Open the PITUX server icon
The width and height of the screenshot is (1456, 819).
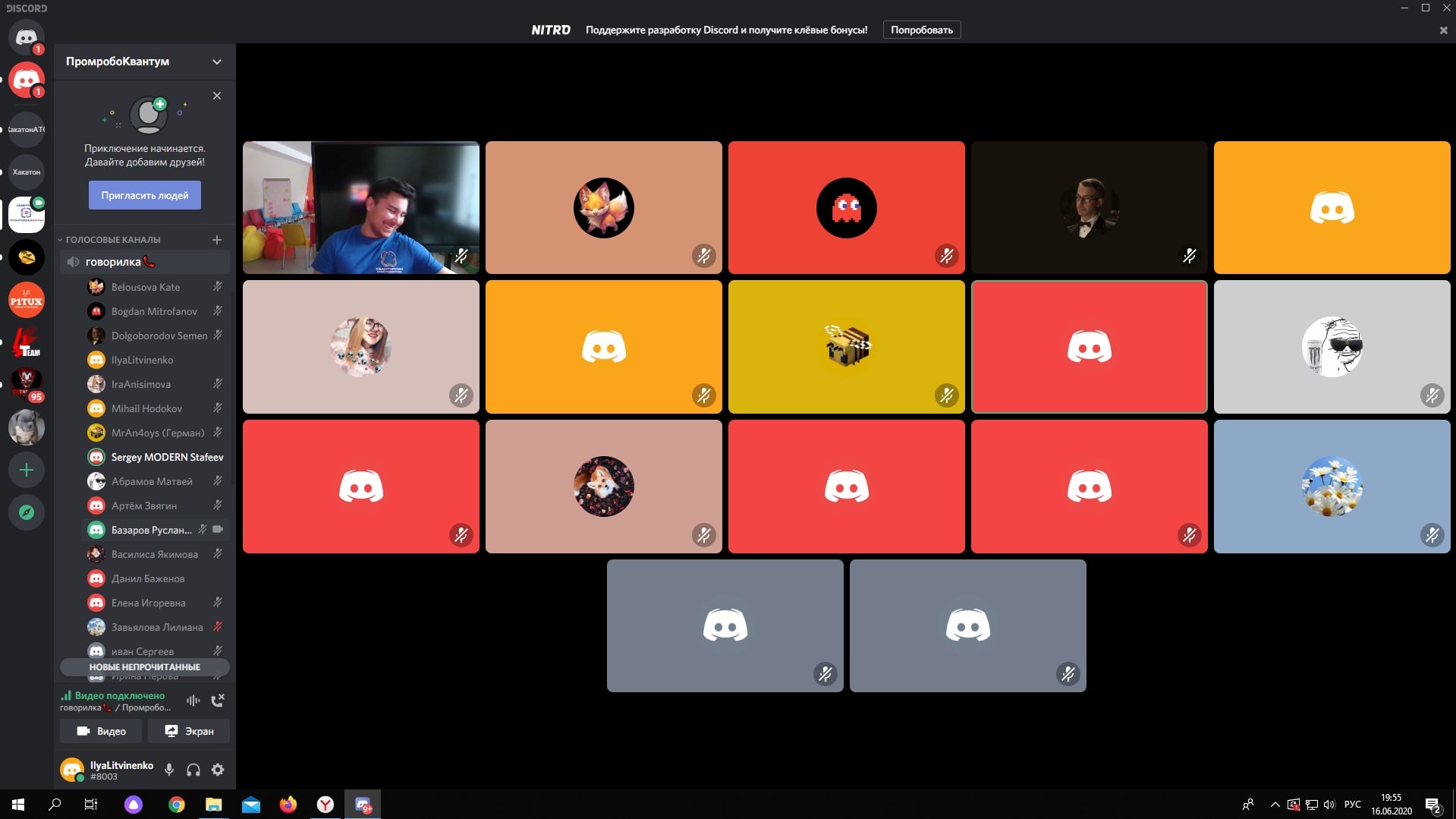[x=27, y=301]
